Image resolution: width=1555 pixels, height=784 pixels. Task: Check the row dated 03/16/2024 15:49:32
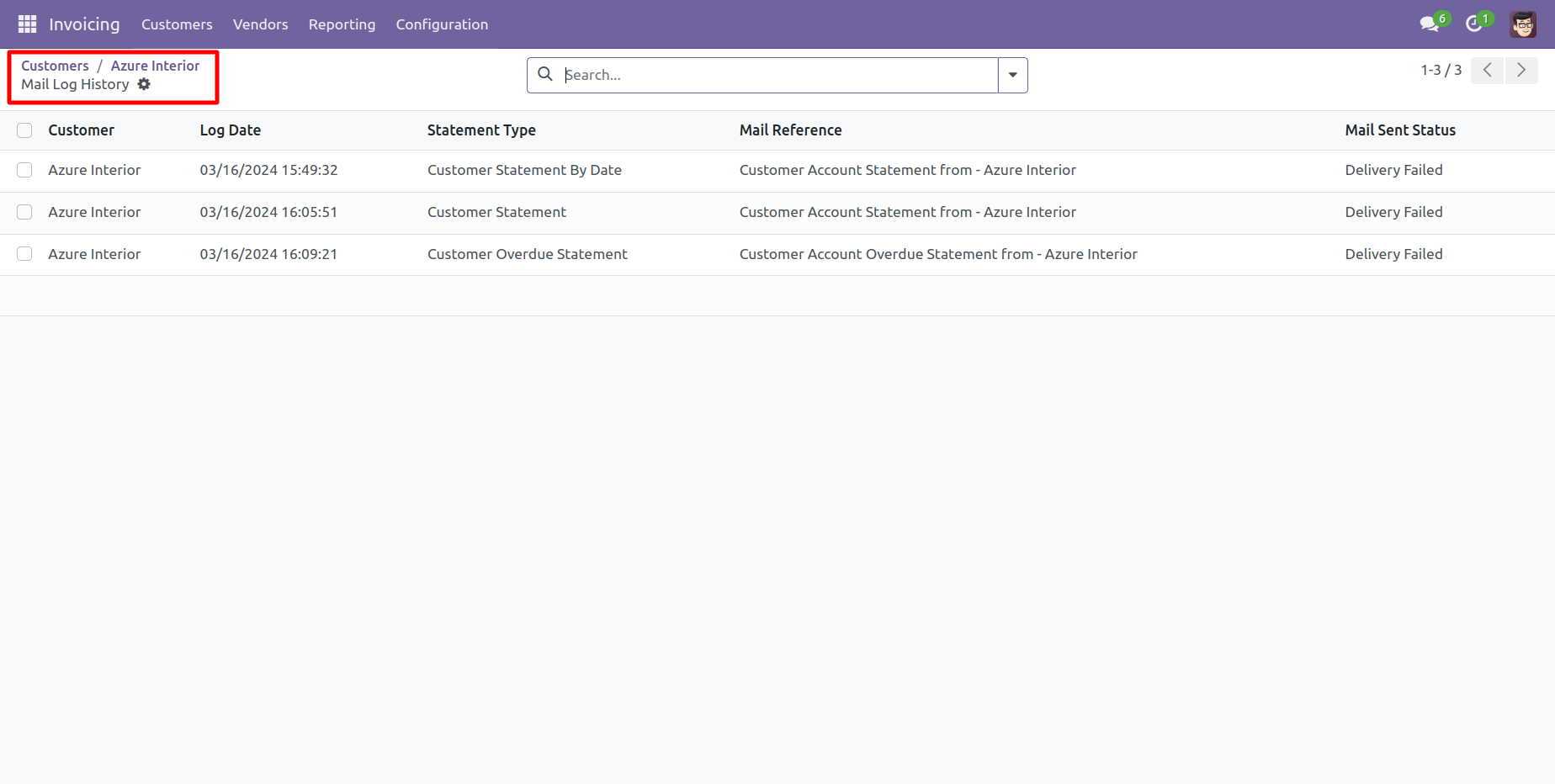24,170
